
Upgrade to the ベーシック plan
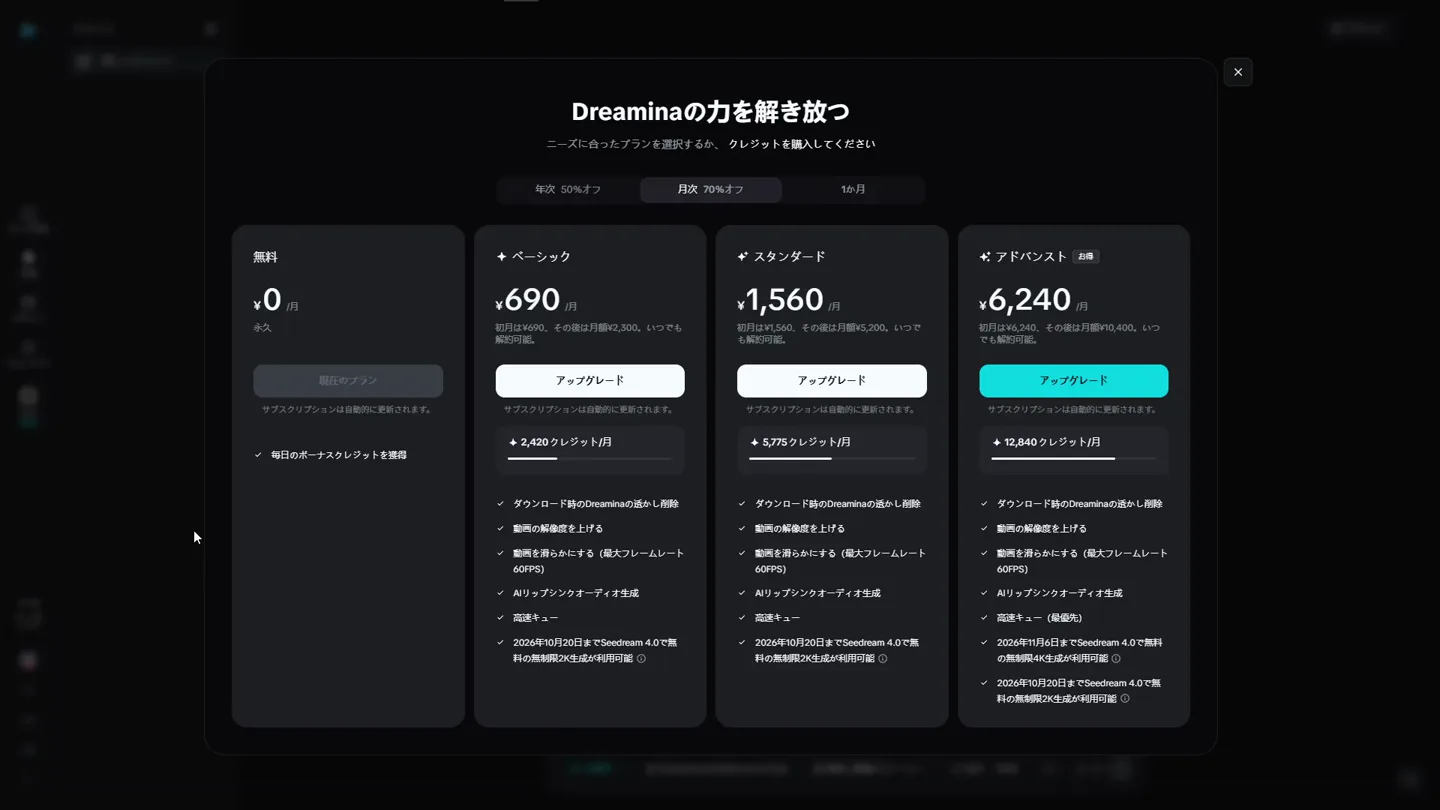pos(590,381)
